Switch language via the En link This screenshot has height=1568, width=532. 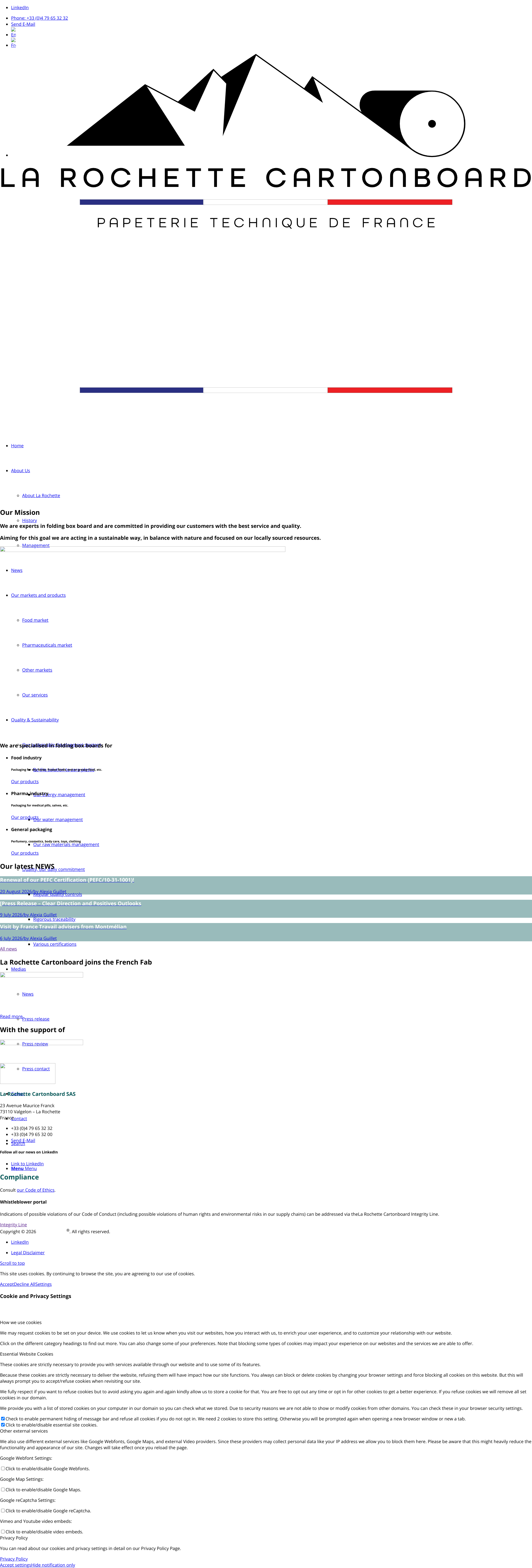tap(13, 35)
